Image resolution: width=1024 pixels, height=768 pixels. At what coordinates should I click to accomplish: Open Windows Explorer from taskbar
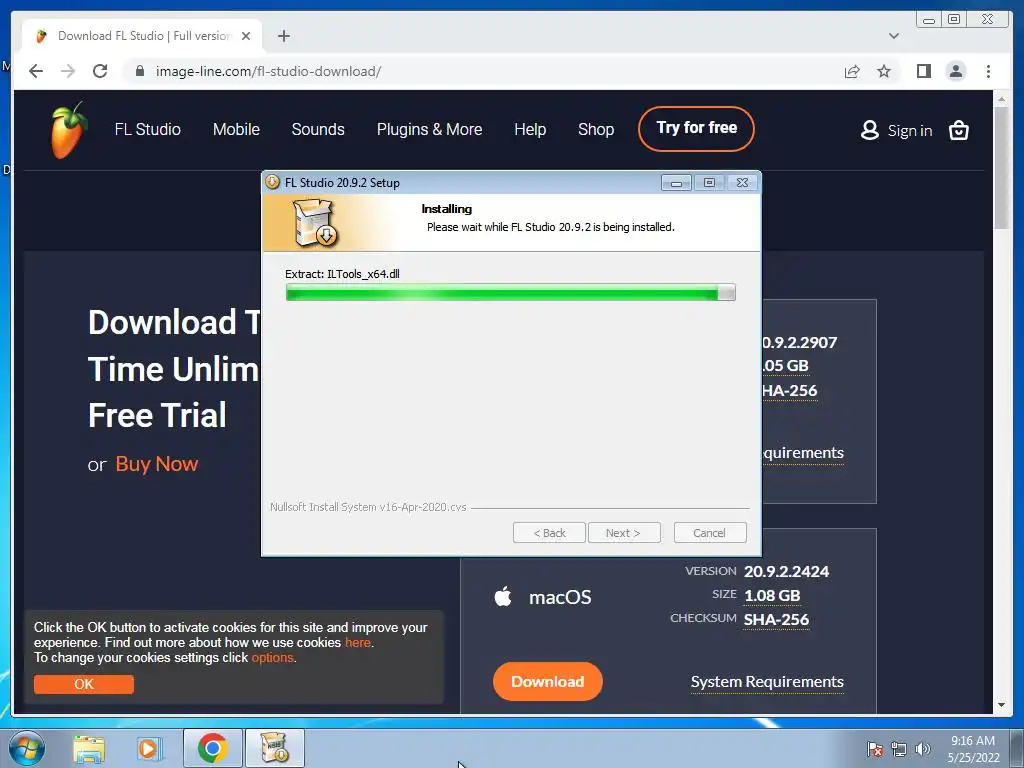(x=89, y=748)
